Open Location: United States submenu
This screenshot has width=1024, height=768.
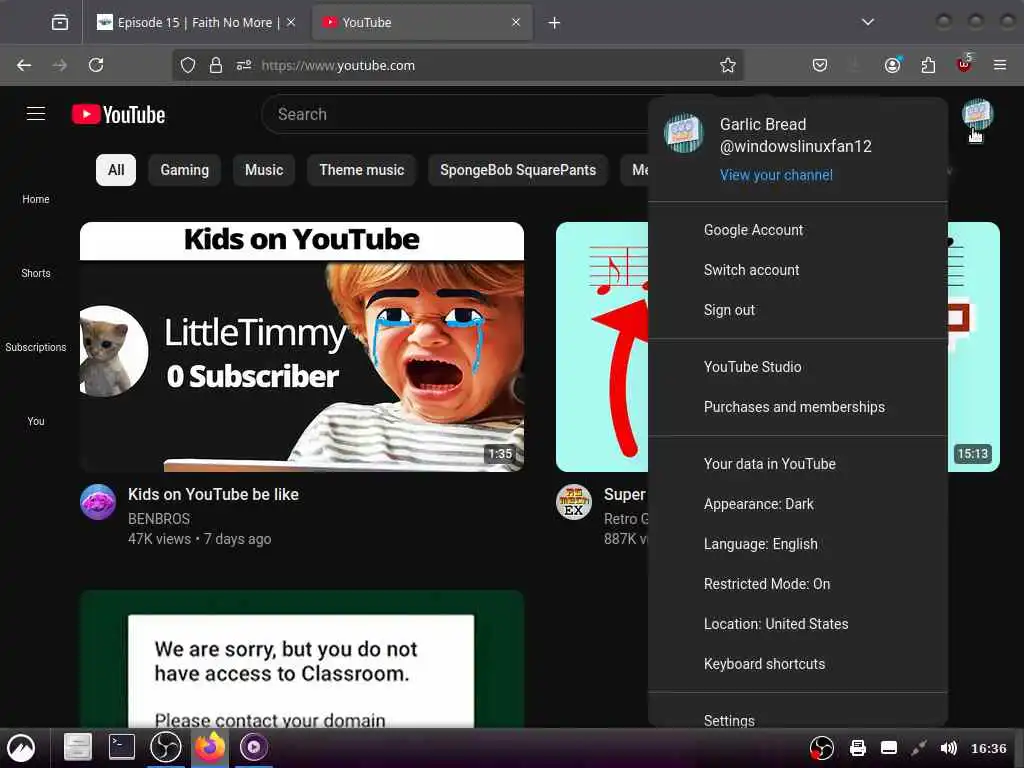[798, 624]
